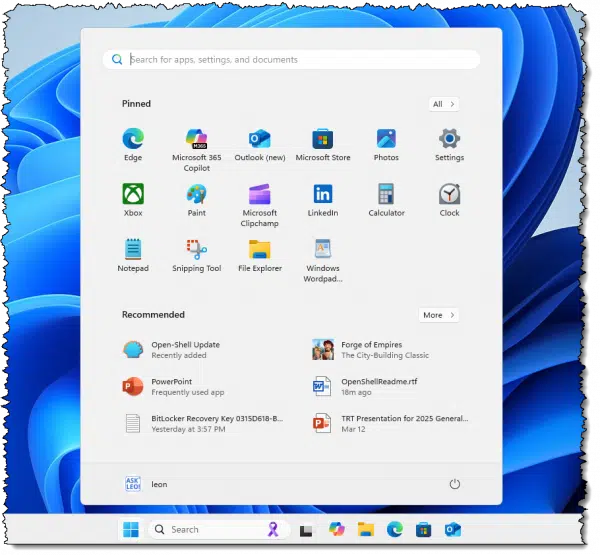Screen dimensions: 600x555
Task: Click the Power button in Start menu
Action: (x=455, y=484)
